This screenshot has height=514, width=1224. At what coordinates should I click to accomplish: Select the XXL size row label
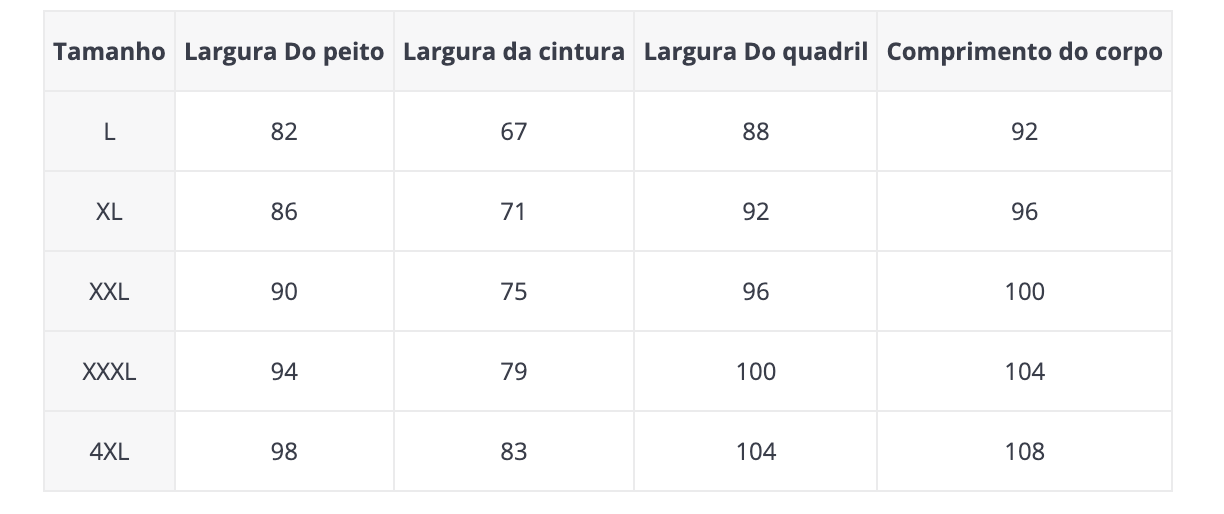click(x=109, y=292)
